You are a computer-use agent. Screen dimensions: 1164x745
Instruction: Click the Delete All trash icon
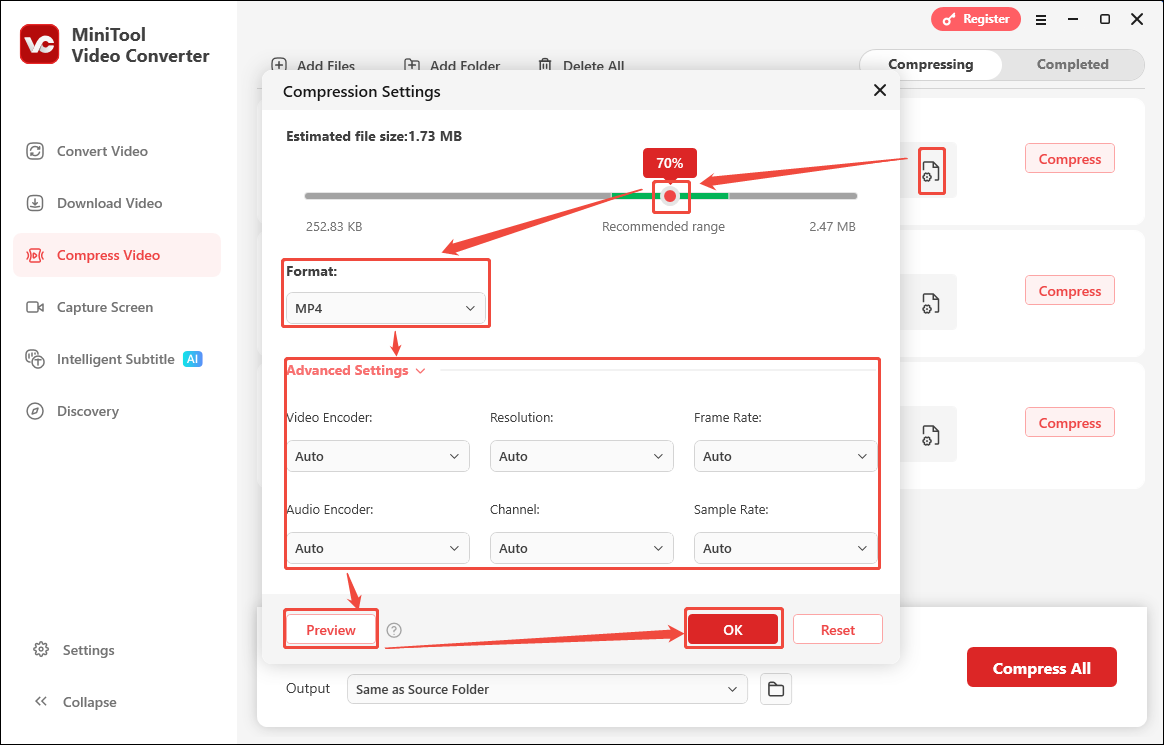point(545,64)
